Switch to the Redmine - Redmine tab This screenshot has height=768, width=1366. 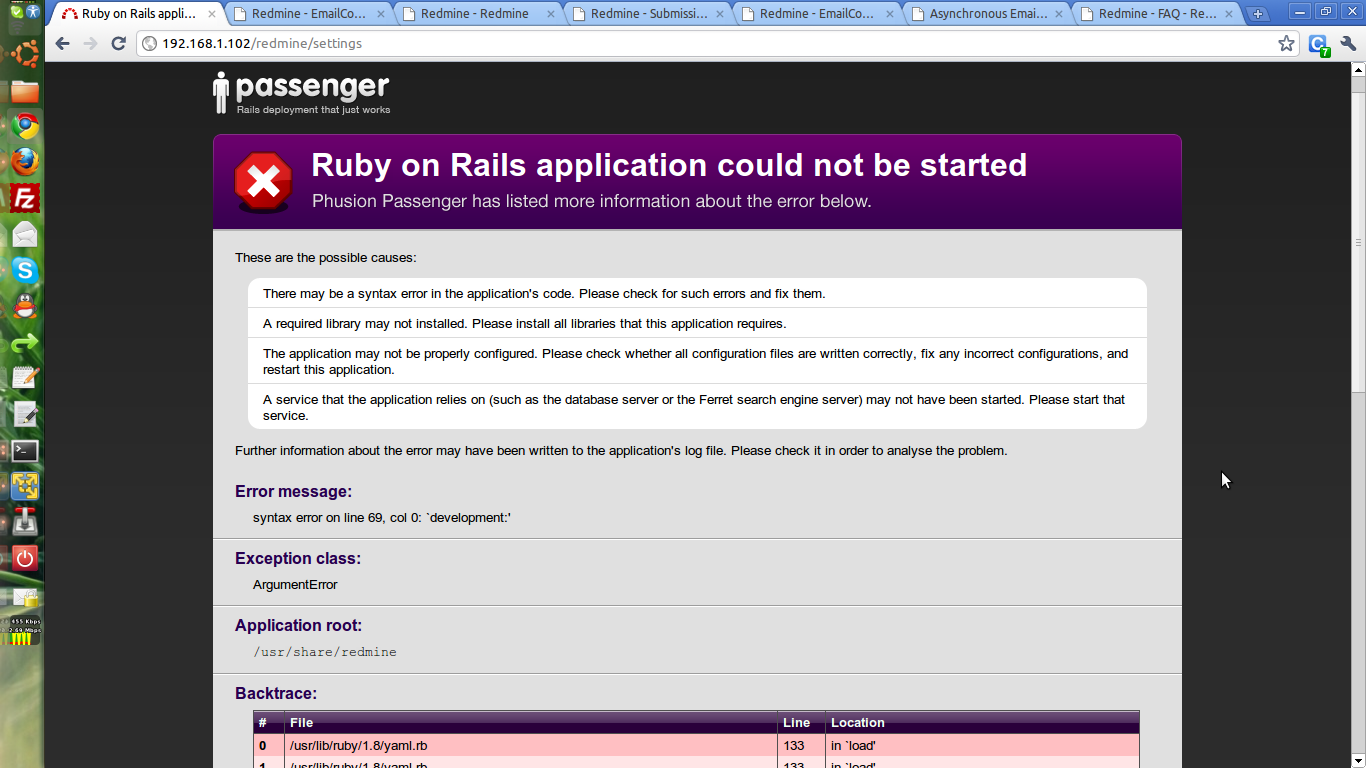click(475, 14)
